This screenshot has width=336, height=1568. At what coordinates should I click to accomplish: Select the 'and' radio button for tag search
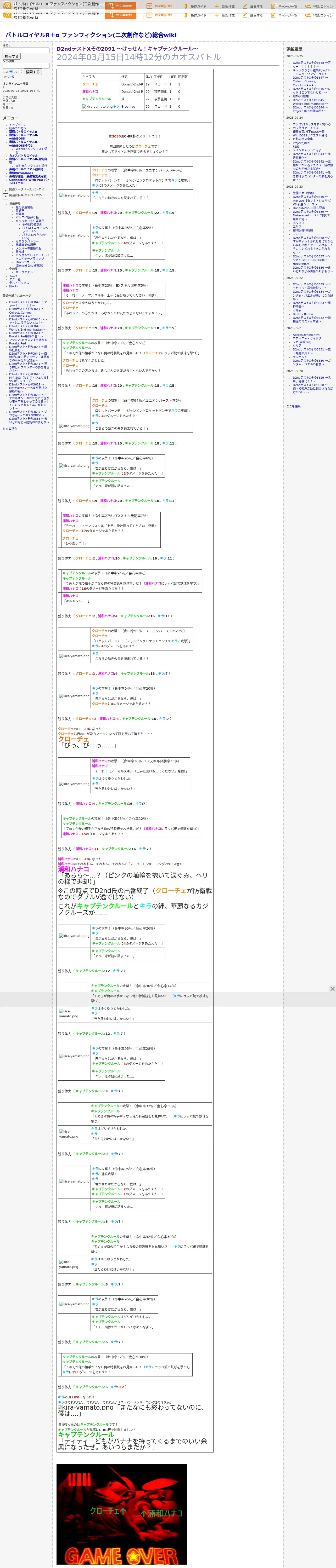click(x=12, y=72)
